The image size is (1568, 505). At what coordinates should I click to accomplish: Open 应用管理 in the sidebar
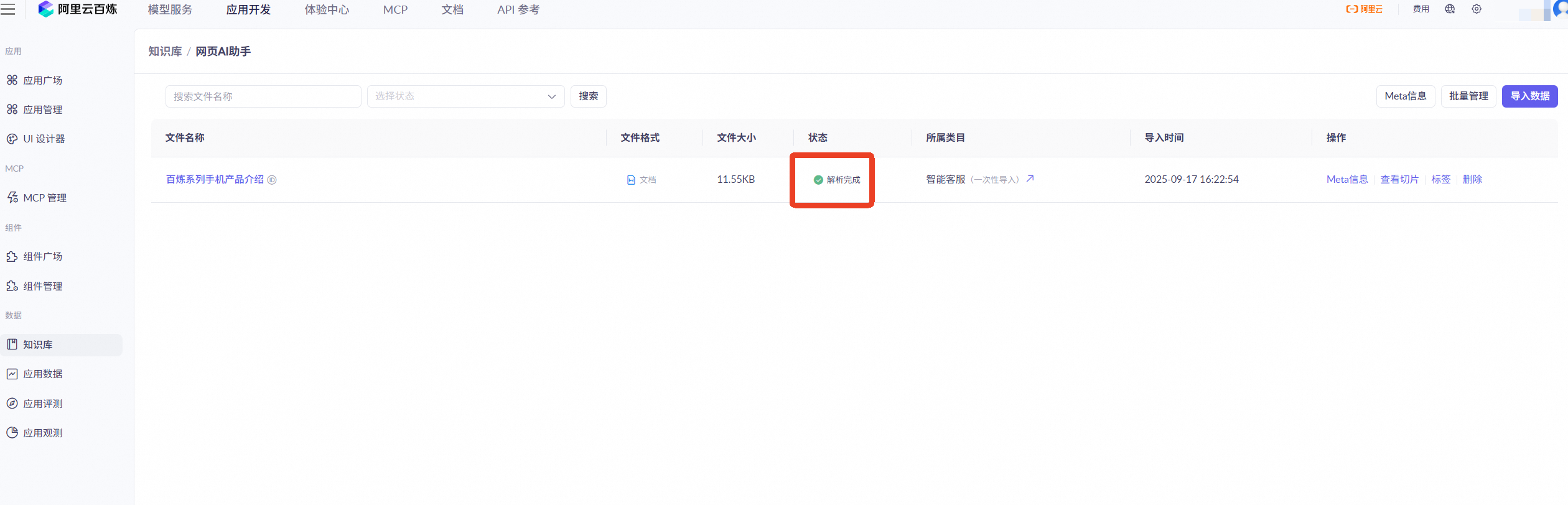[42, 109]
